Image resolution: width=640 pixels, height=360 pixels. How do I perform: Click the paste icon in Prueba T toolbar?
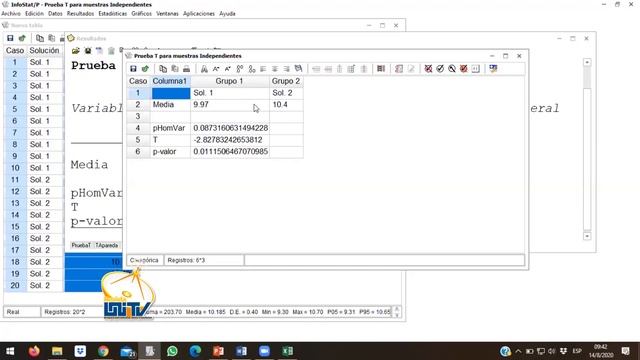point(175,69)
